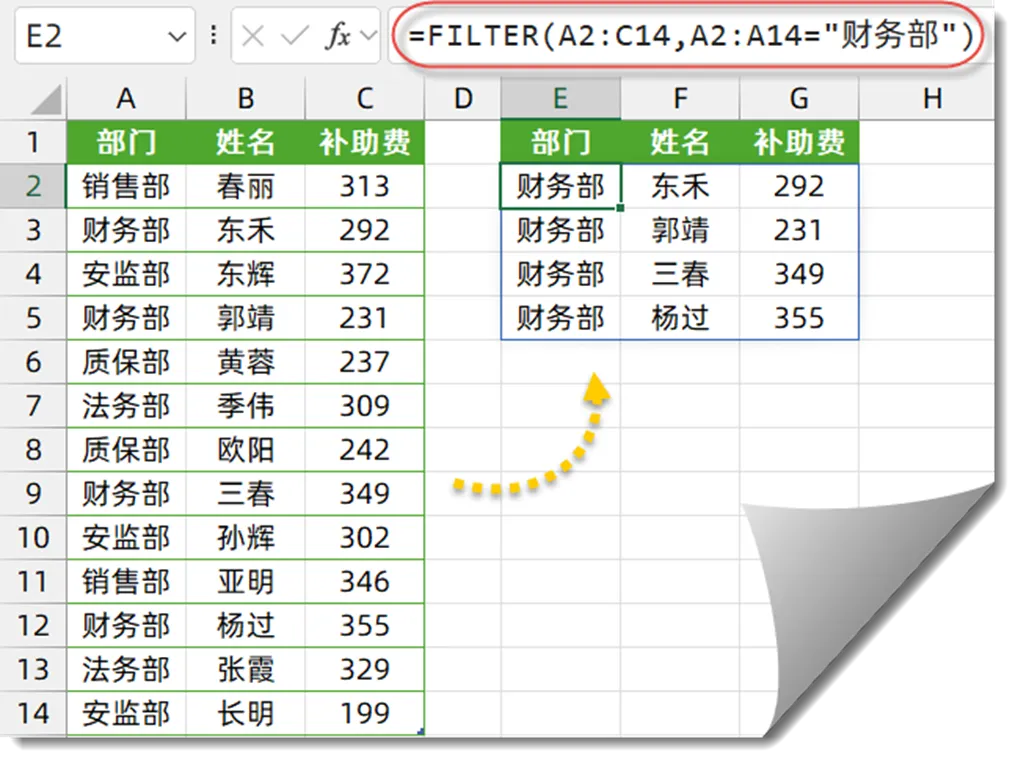Screen dimensions: 1018x761
Task: Select cell F4 containing 三春
Action: [680, 274]
